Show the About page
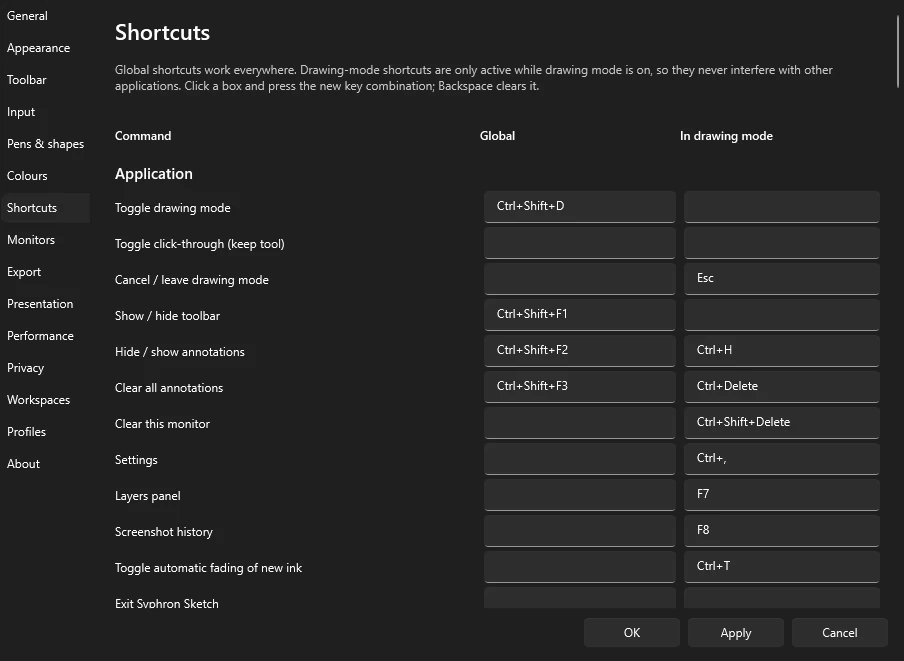904x661 pixels. (x=45, y=464)
